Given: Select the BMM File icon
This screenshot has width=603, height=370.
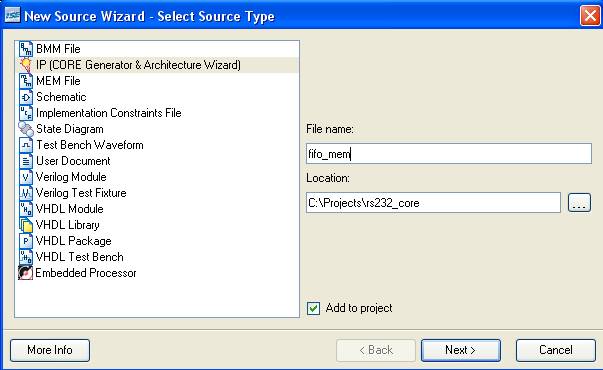Looking at the screenshot, I should (26, 49).
